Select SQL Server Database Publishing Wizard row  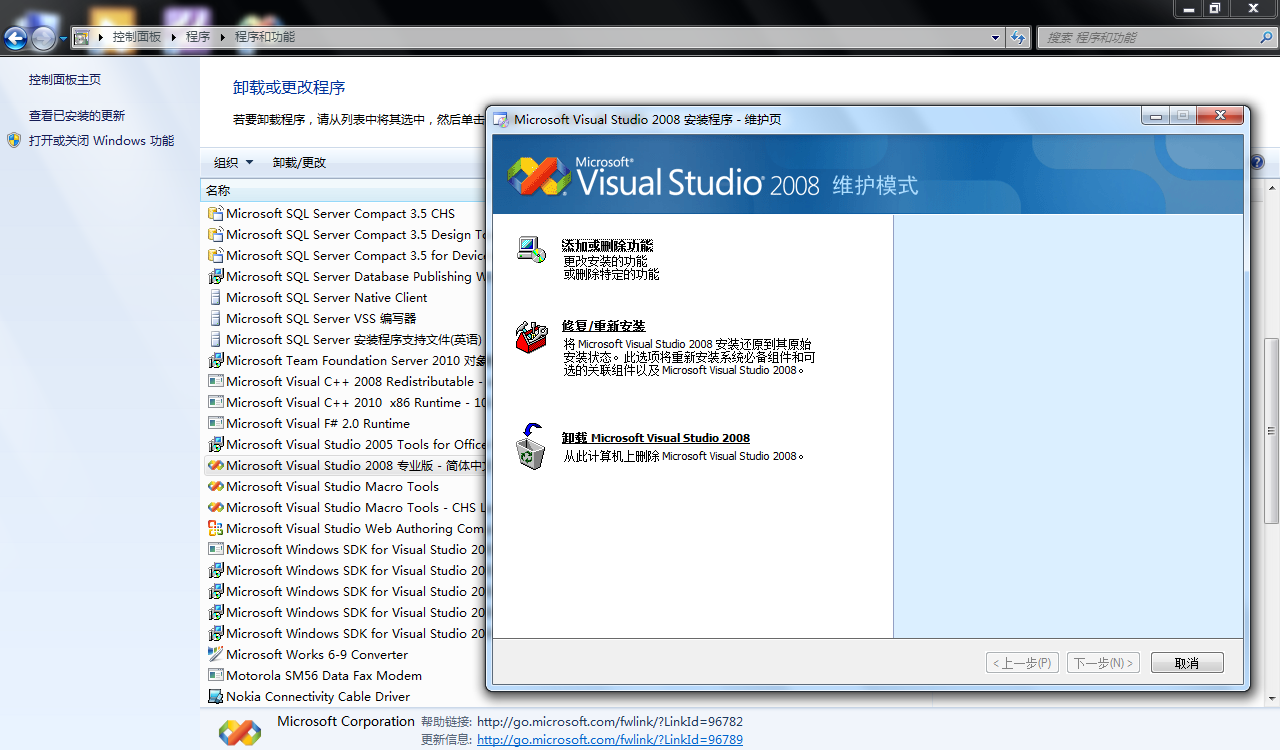[345, 276]
